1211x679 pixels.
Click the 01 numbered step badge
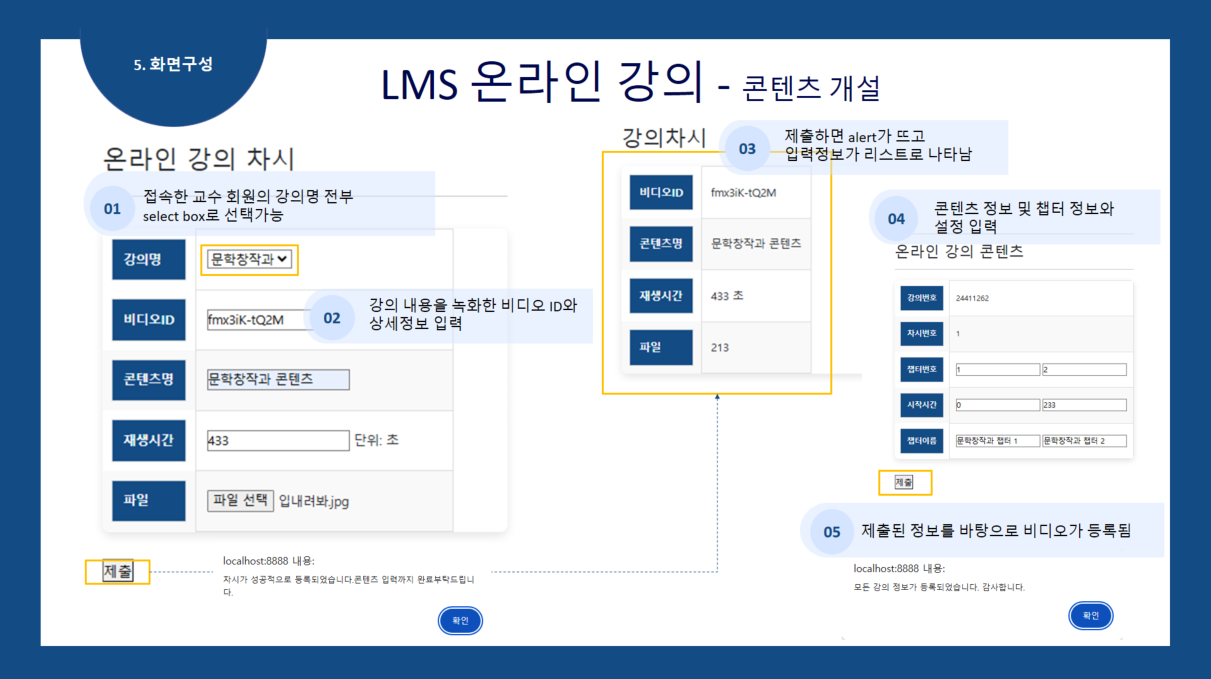[112, 209]
